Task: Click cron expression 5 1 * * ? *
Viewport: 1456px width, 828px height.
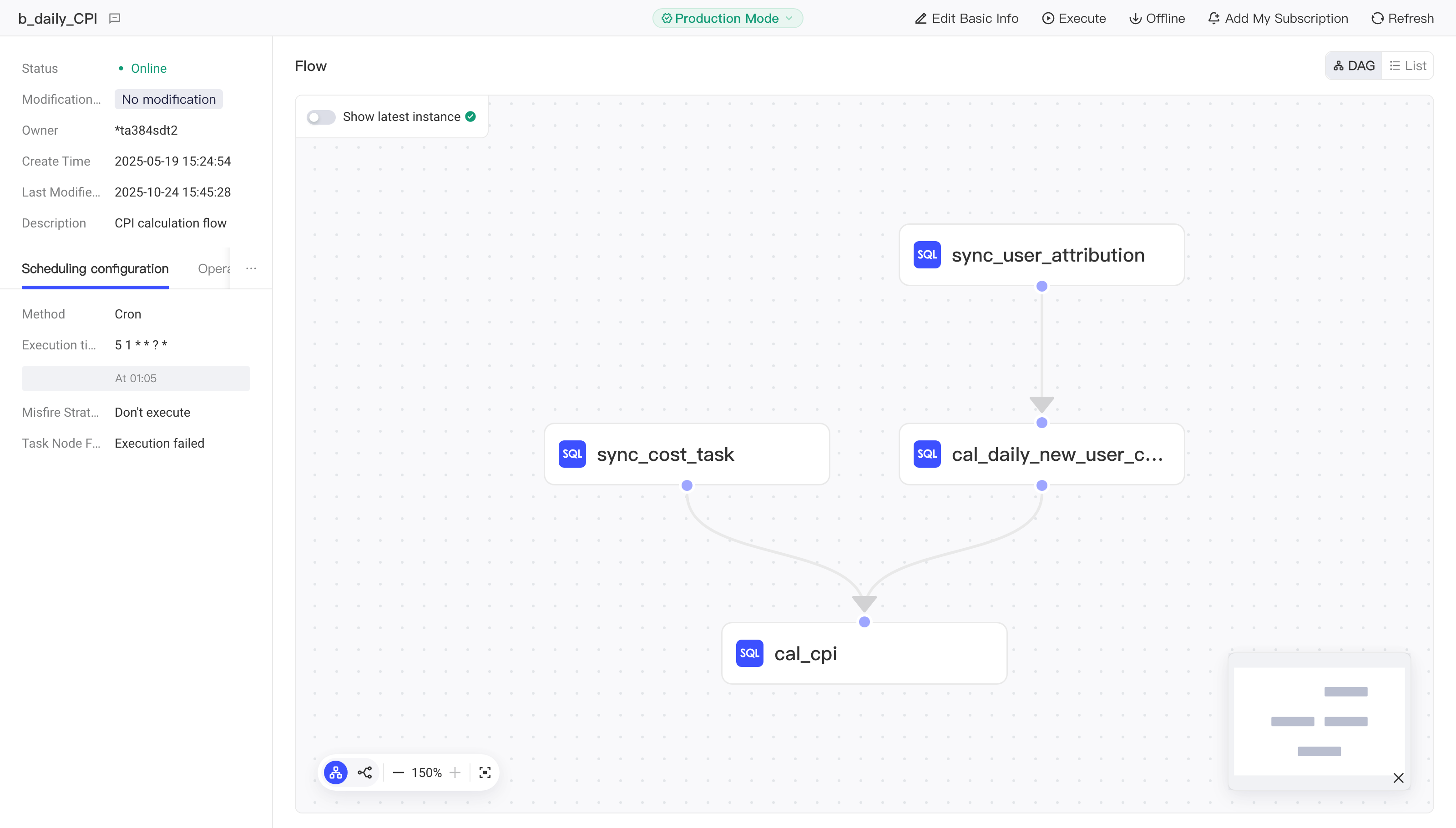Action: point(141,345)
